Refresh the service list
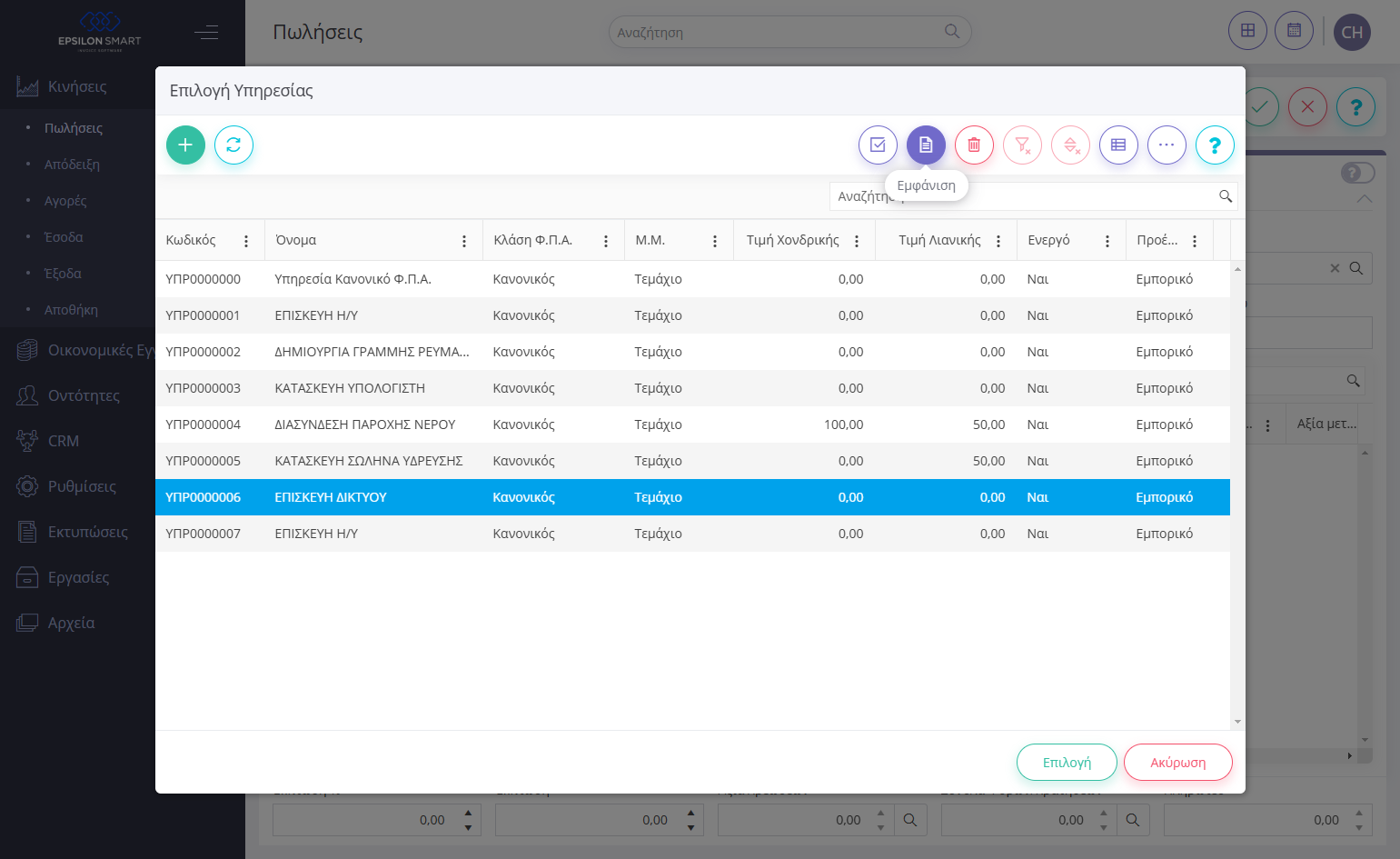 [x=233, y=145]
